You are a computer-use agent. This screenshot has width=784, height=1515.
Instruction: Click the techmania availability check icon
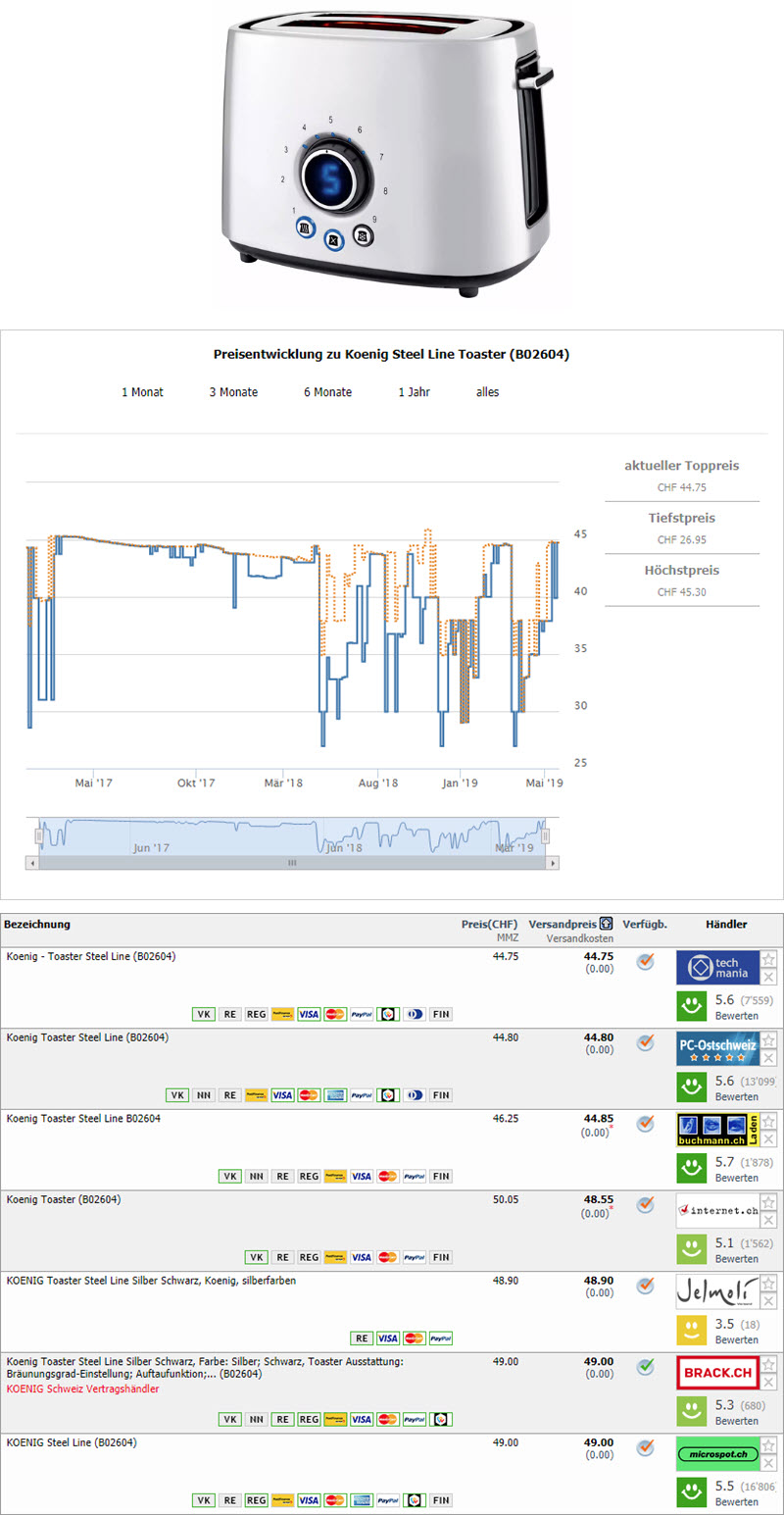coord(645,962)
